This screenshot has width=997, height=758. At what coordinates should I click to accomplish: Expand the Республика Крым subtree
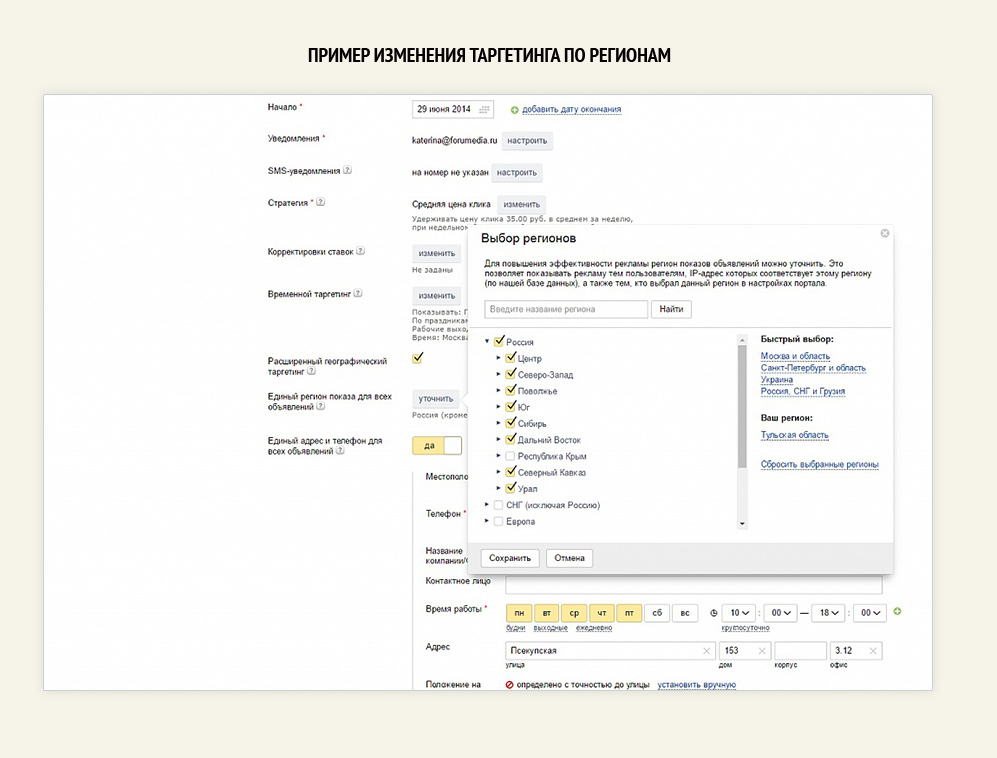[x=498, y=456]
